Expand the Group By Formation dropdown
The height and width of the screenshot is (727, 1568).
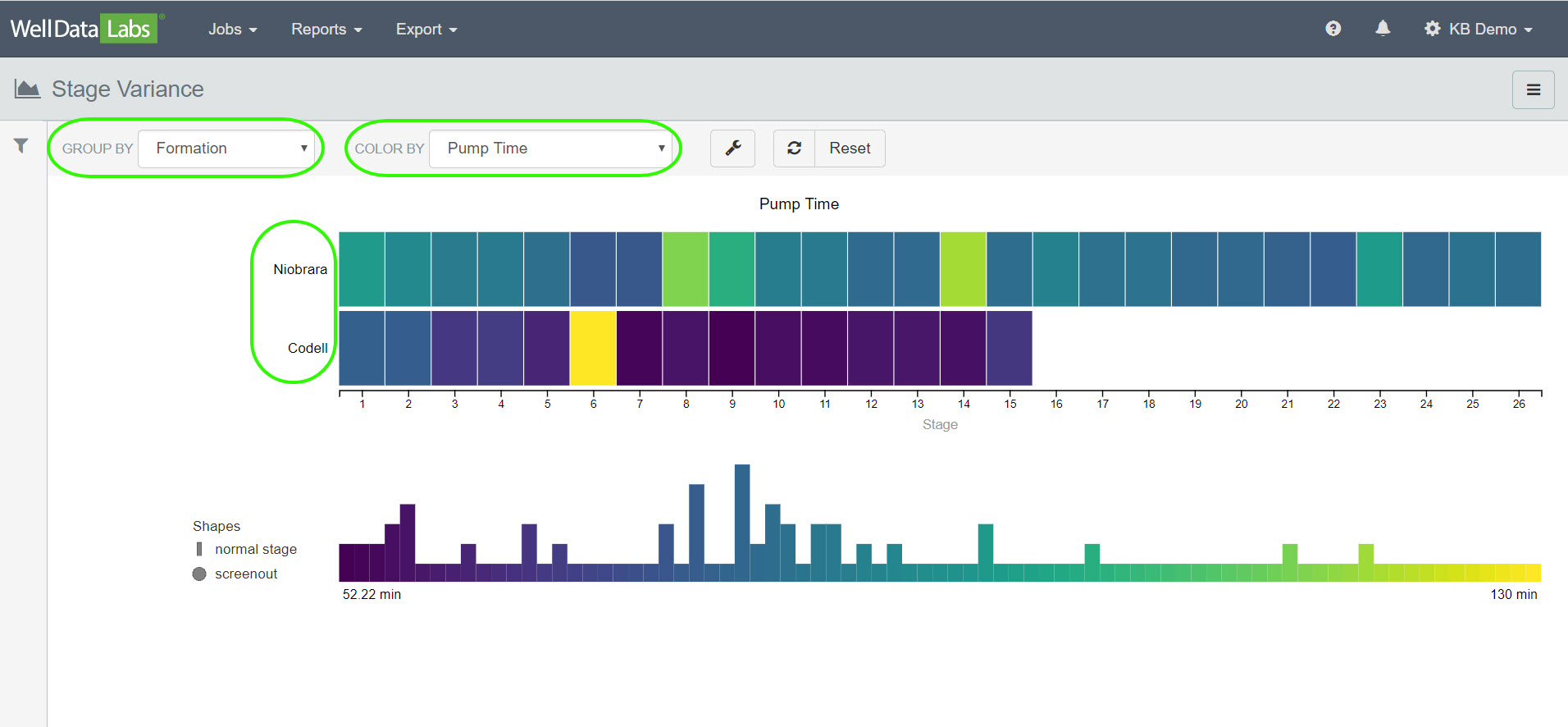[x=229, y=149]
